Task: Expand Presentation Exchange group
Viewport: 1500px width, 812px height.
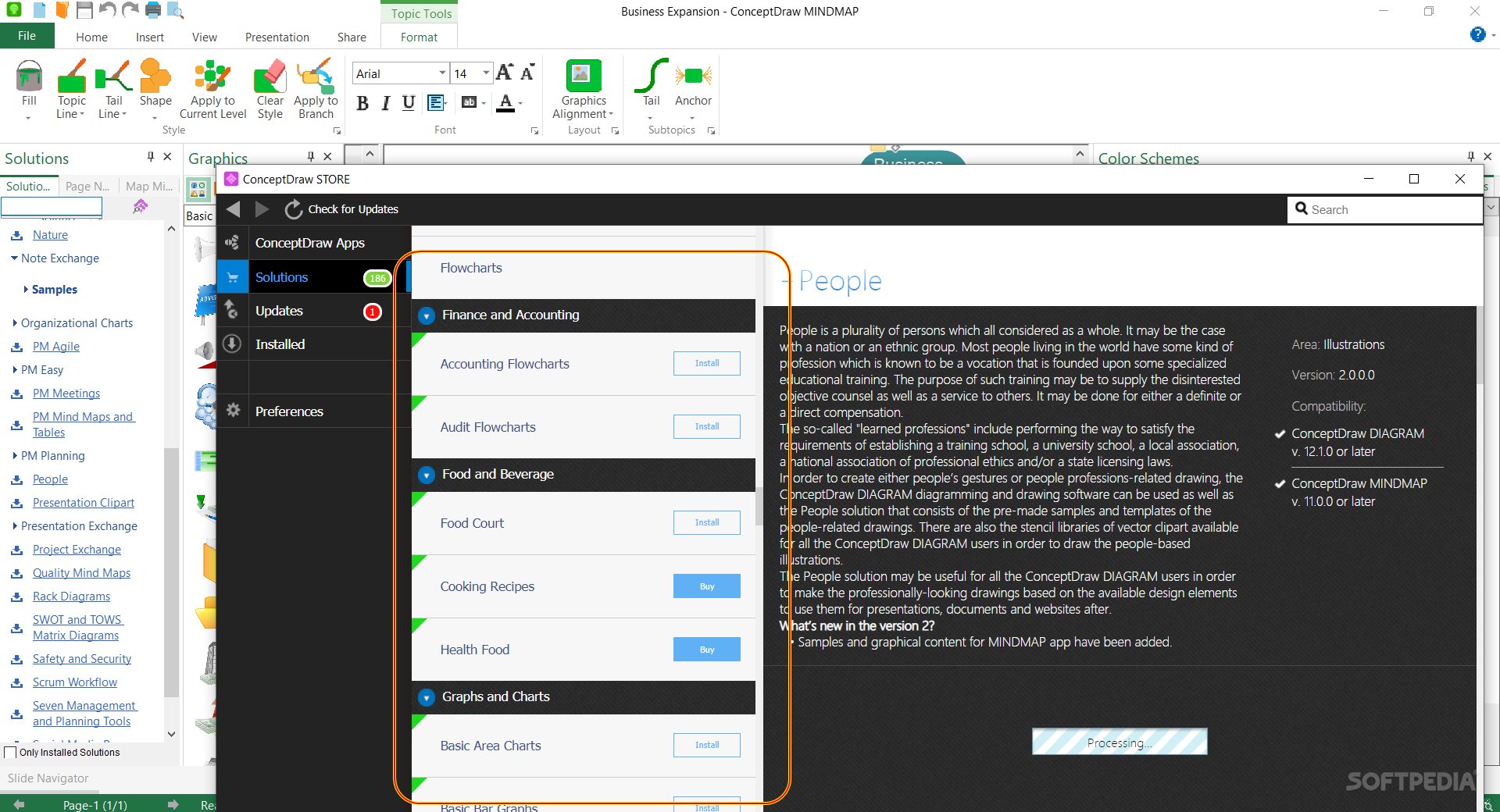Action: [x=15, y=526]
